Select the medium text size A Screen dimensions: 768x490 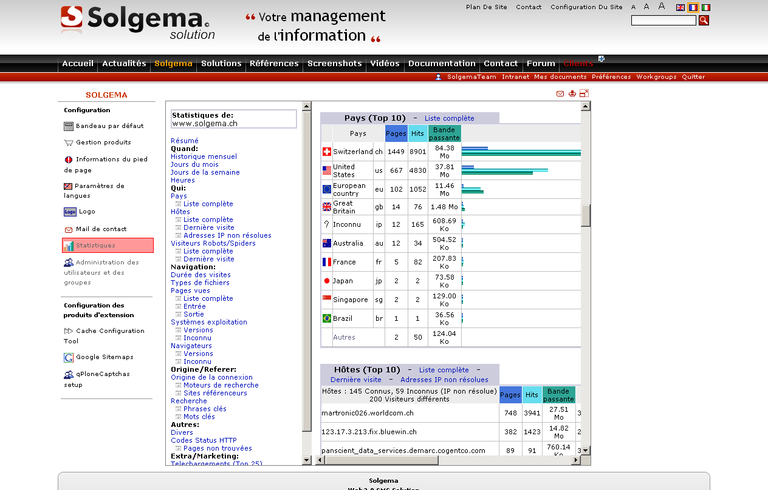(x=647, y=6)
